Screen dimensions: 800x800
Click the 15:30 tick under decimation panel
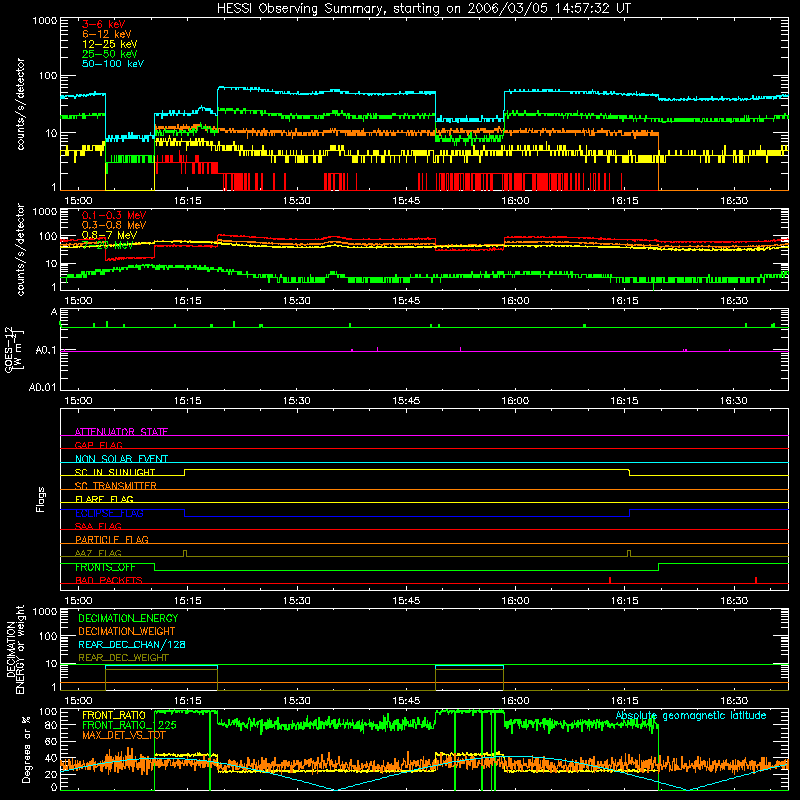(296, 701)
